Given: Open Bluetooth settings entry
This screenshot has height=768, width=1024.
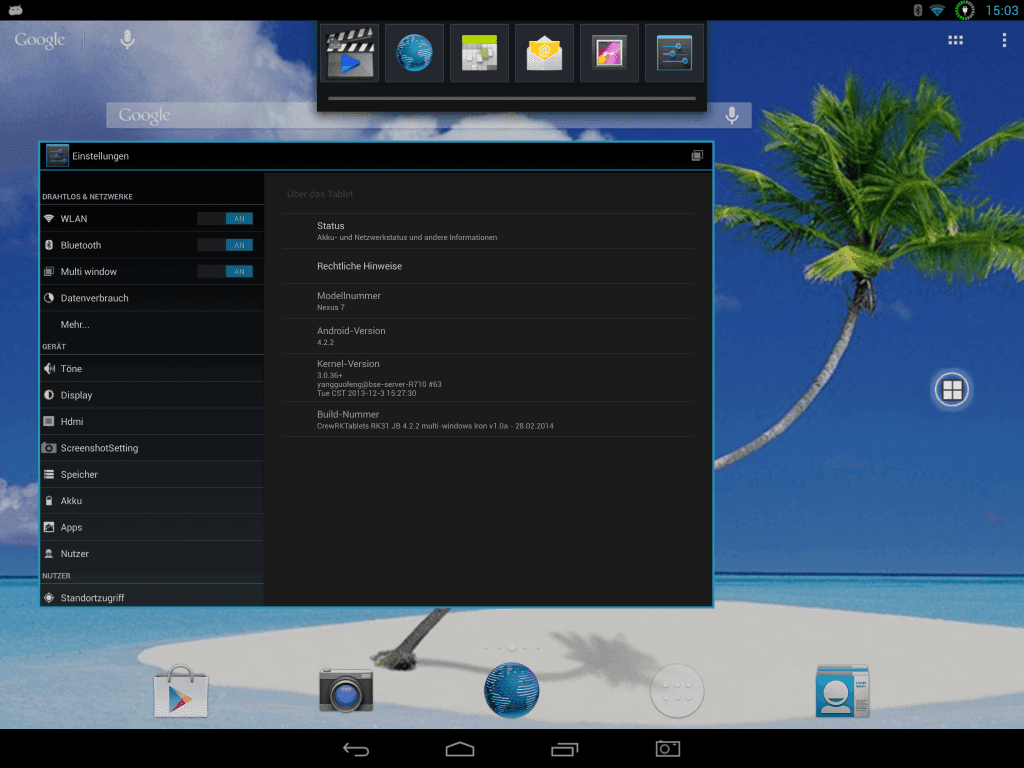Looking at the screenshot, I should (152, 245).
